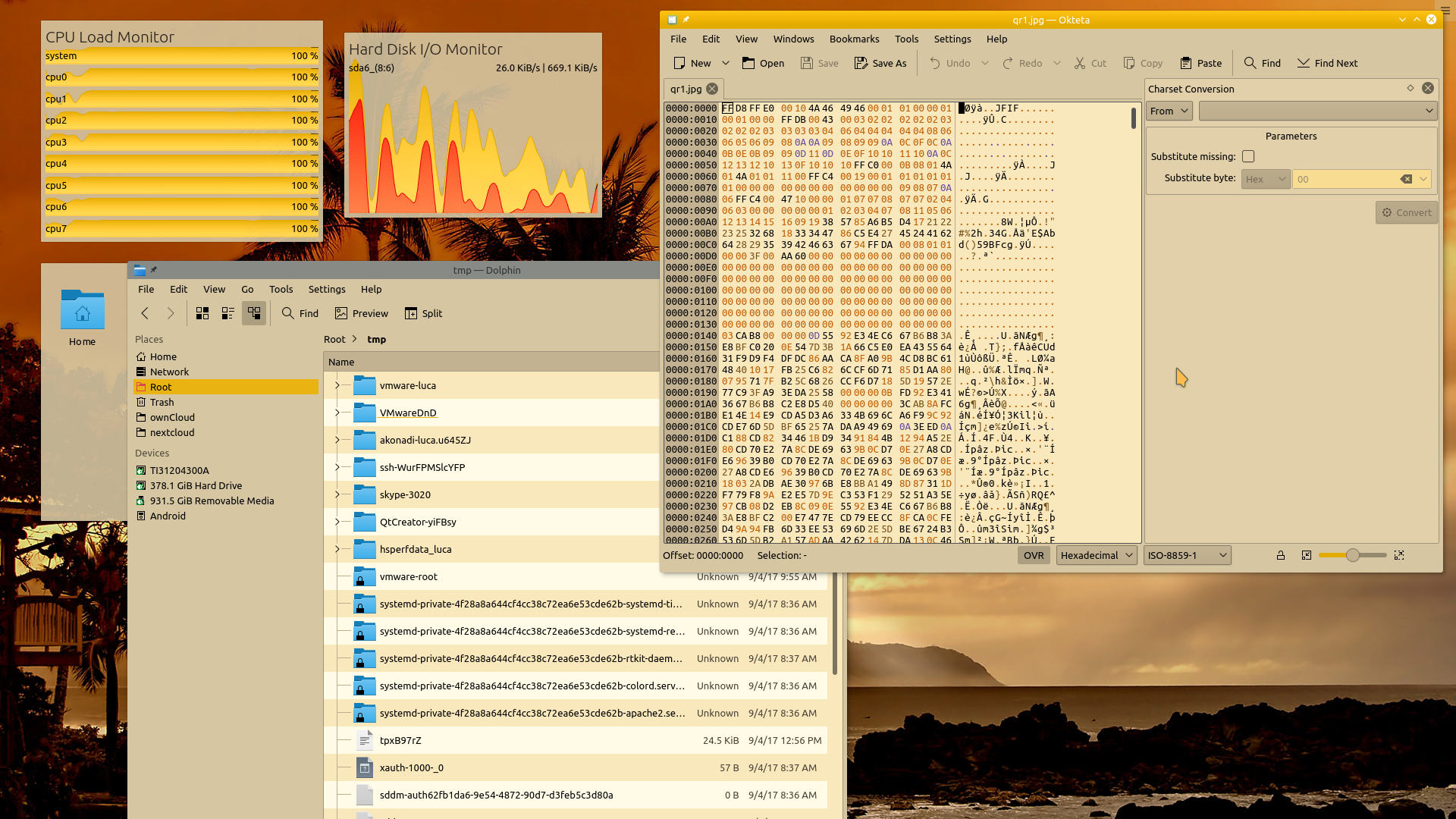Close the Charset Conversion panel
This screenshot has height=819, width=1456.
point(1428,88)
